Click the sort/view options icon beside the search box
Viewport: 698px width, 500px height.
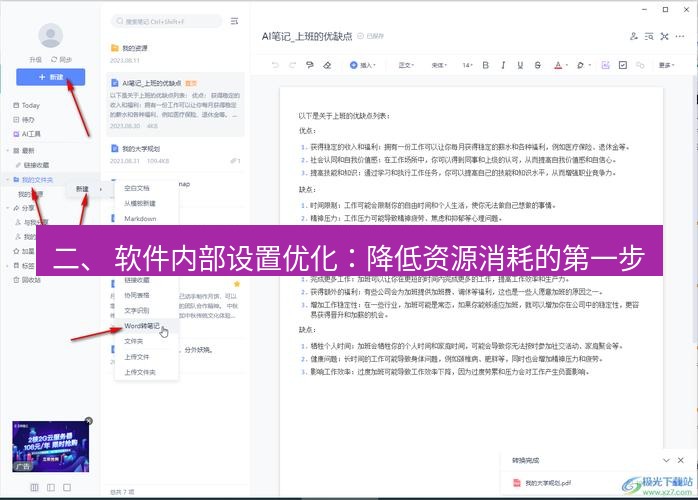coord(235,21)
